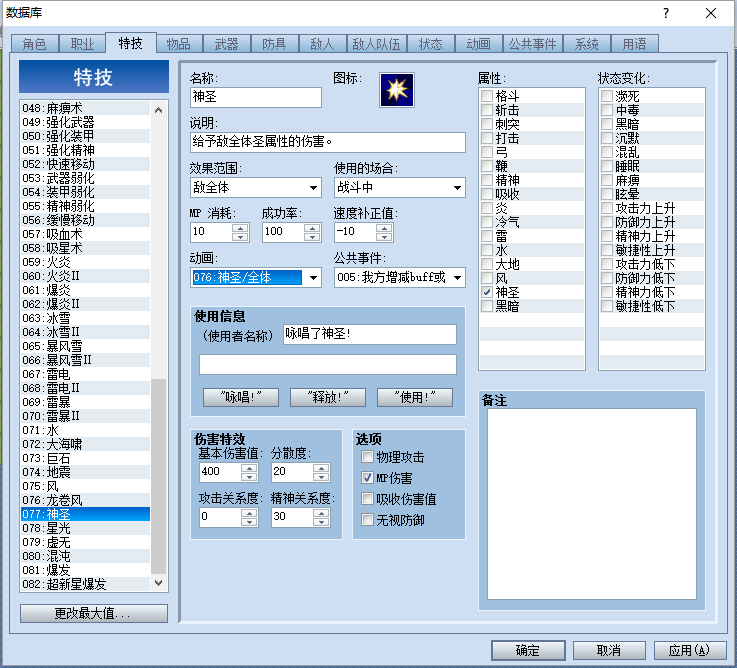Viewport: 737px width, 668px height.
Task: Uncheck the 神圣 attribute checkbox
Action: click(x=486, y=292)
